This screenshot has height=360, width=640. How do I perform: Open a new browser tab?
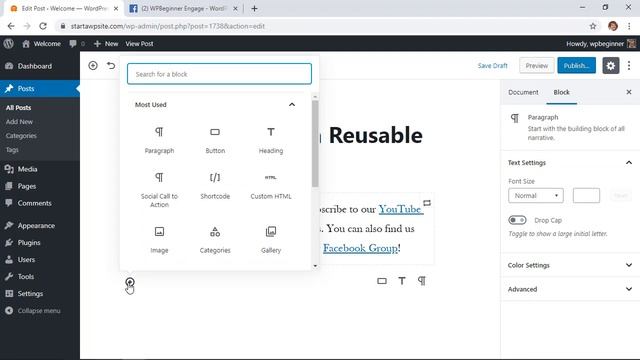[x=254, y=9]
